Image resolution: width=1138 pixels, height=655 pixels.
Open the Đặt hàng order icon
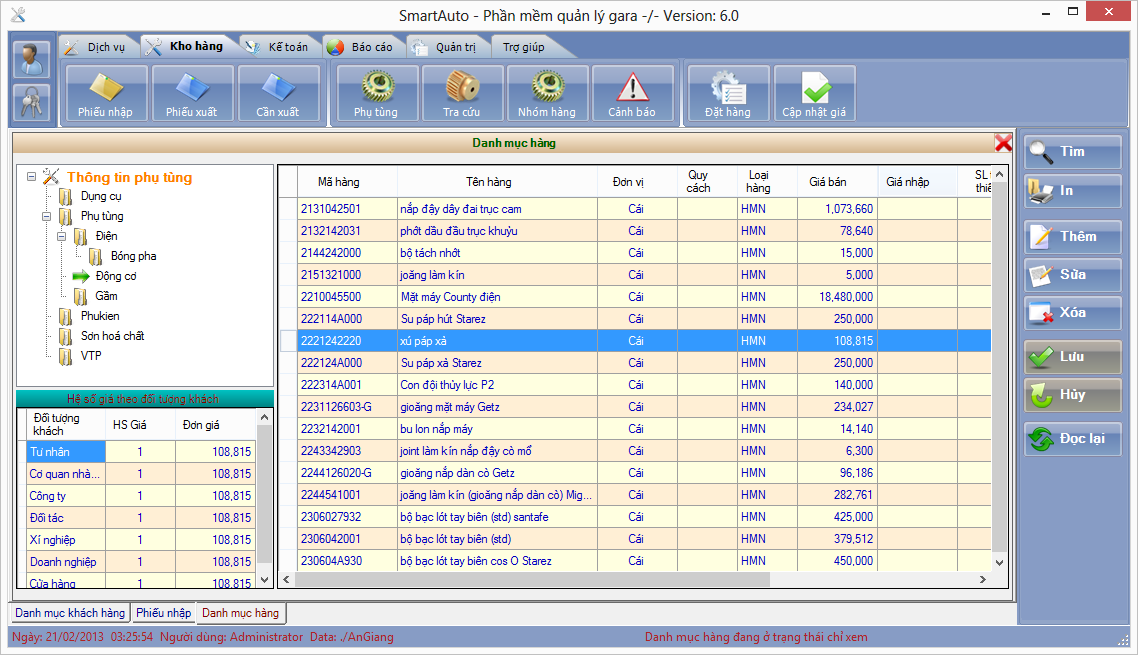coord(728,93)
